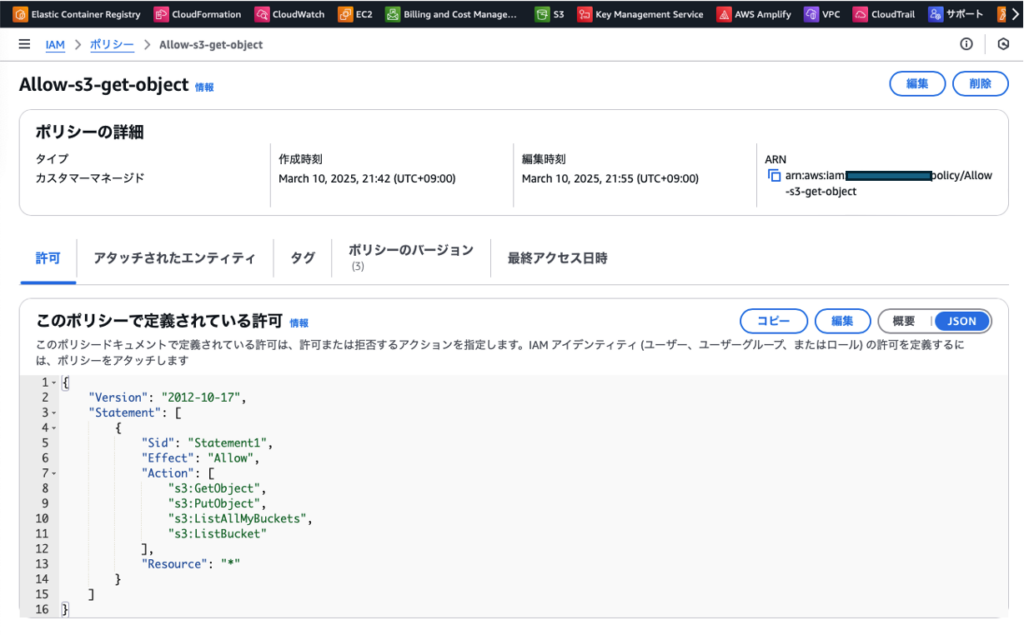Click "s3:PutObject" text in JSON
The height and width of the screenshot is (635, 1024).
coord(214,503)
